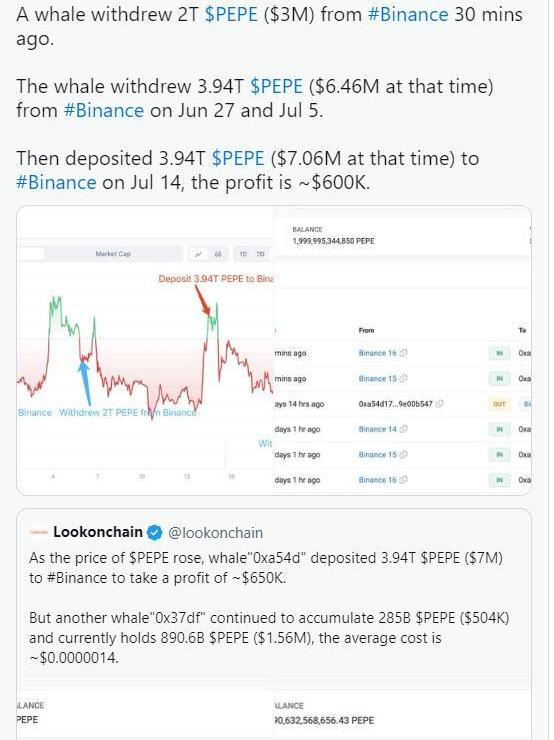Copy icon next to bottom Binance 16
The image size is (554, 740).
click(x=404, y=480)
